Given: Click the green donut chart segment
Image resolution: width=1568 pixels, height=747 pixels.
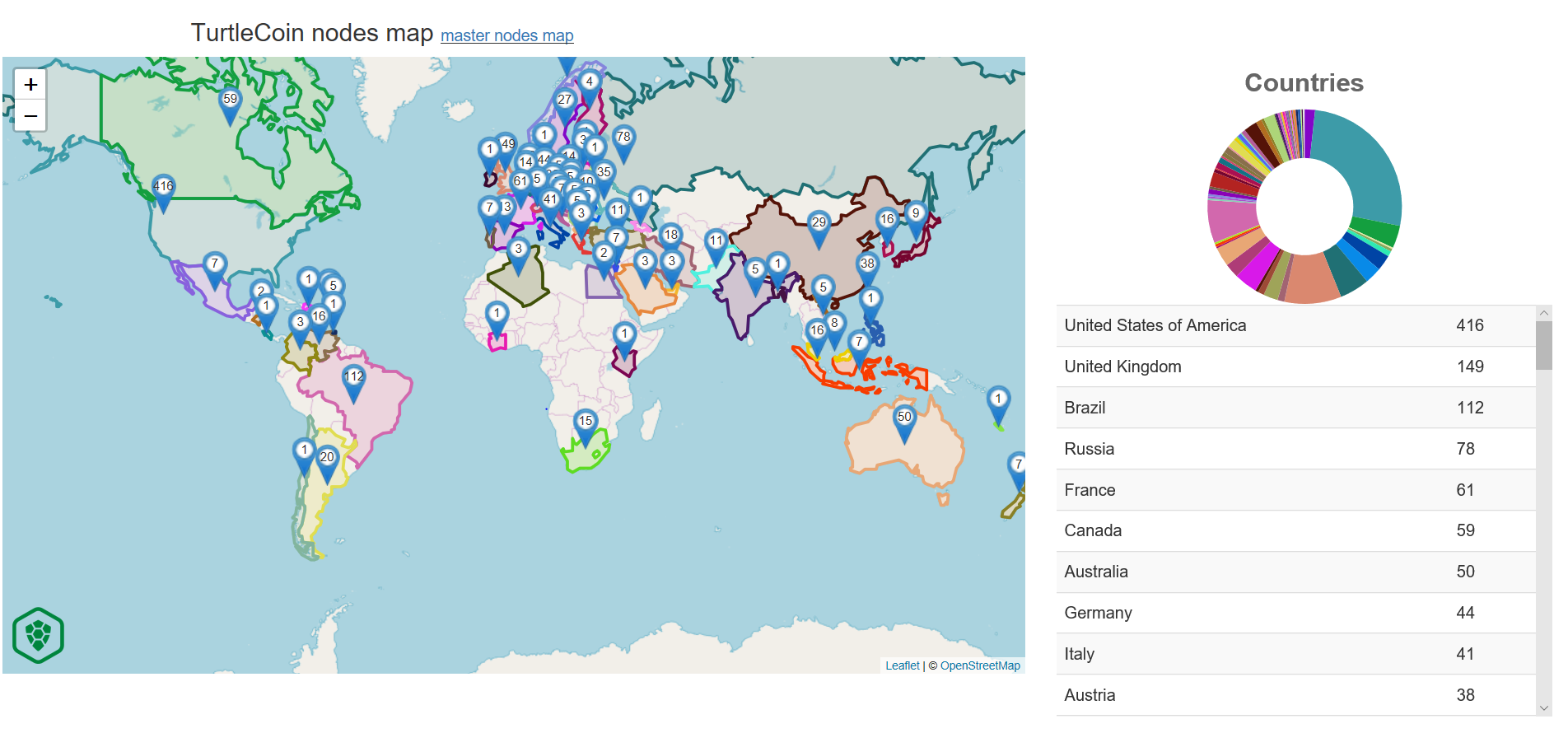Looking at the screenshot, I should pos(1374,230).
